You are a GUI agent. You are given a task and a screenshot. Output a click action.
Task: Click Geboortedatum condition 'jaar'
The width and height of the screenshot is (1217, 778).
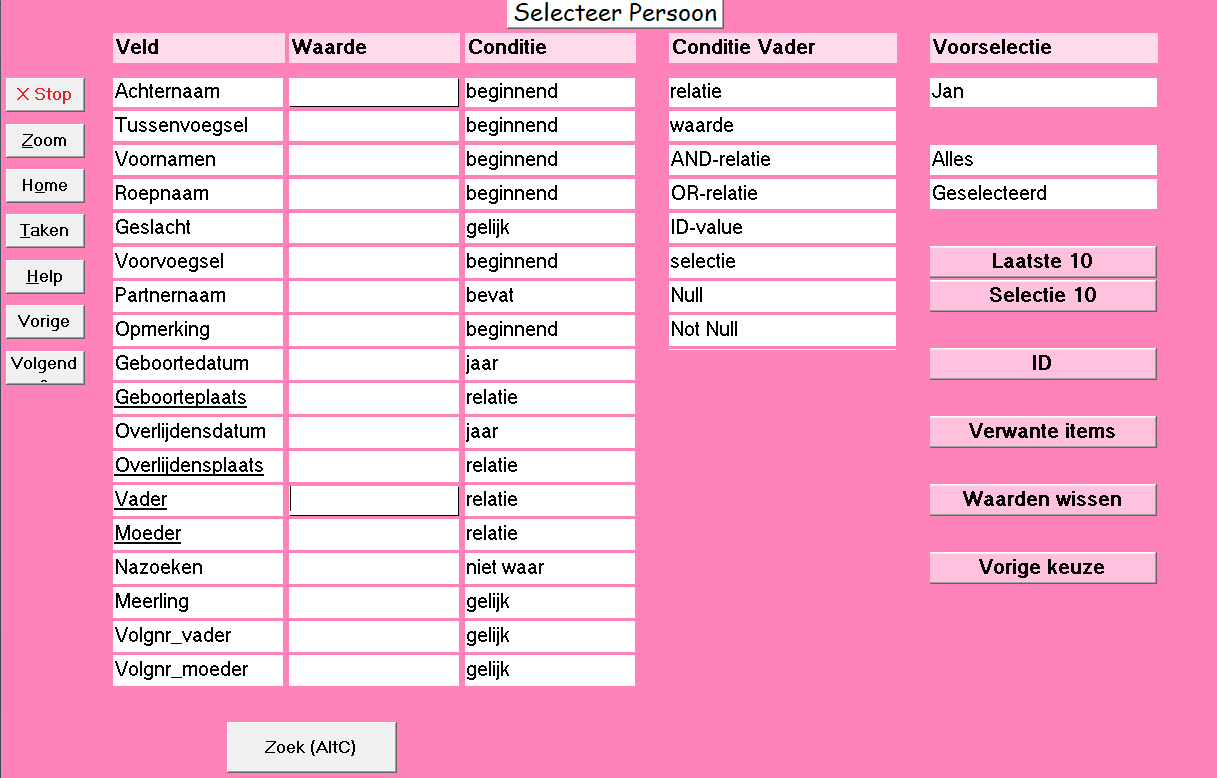click(x=550, y=364)
